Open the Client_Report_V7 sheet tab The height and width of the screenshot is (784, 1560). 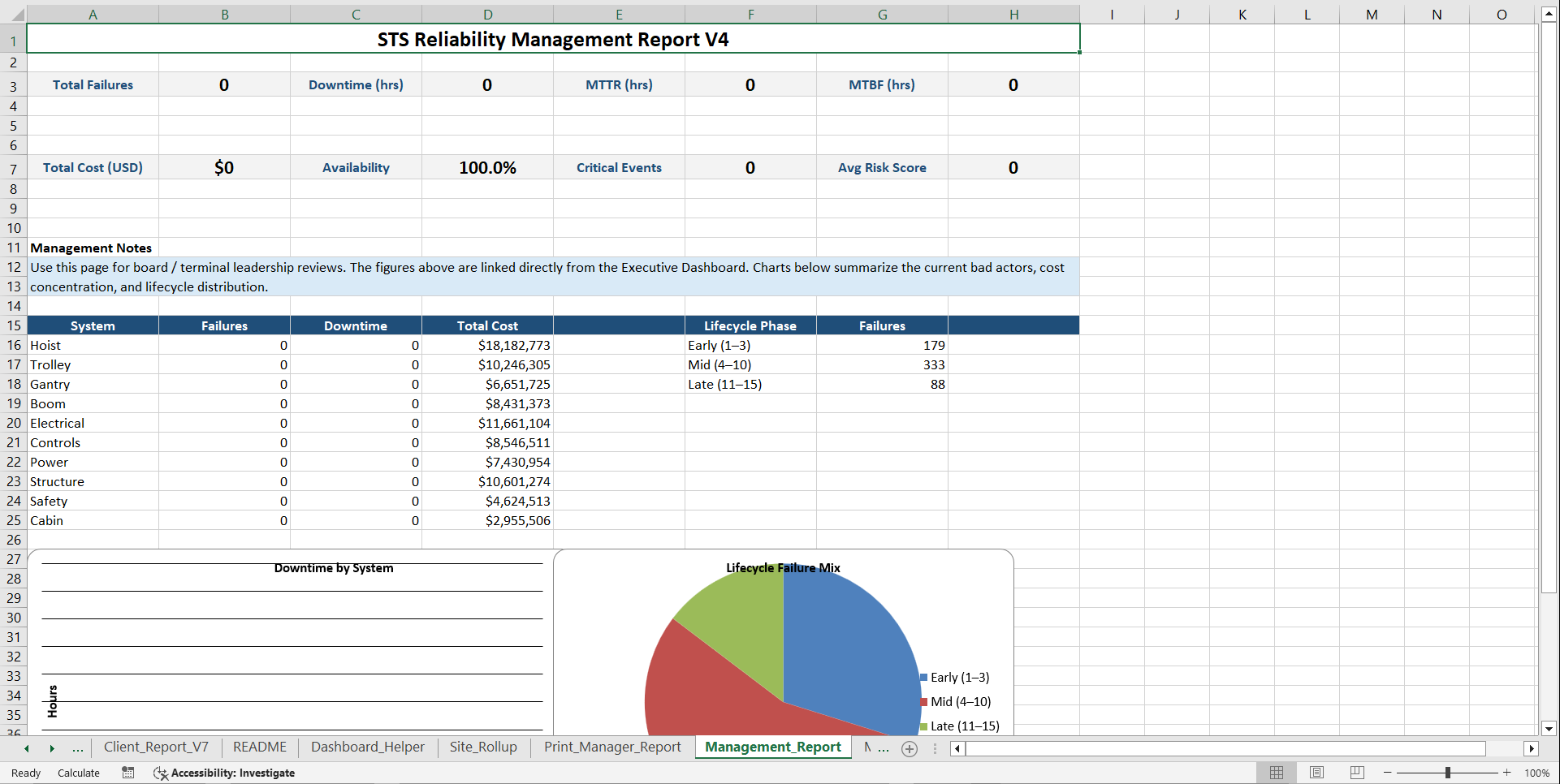pyautogui.click(x=156, y=747)
